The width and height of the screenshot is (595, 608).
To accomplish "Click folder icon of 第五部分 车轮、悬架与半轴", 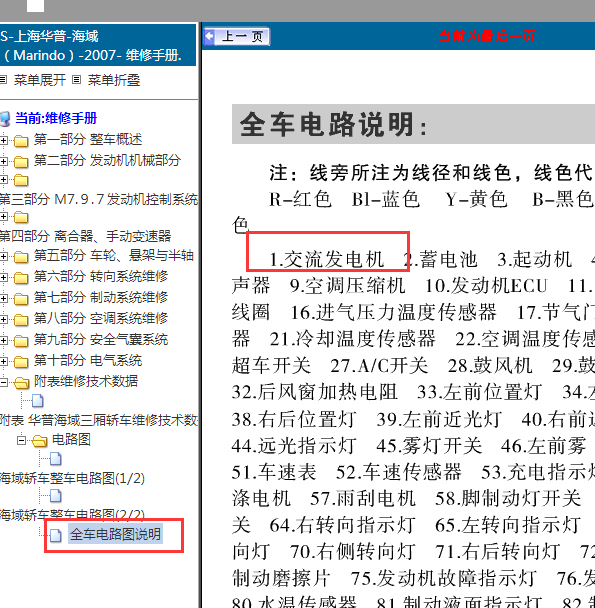I will (21, 257).
